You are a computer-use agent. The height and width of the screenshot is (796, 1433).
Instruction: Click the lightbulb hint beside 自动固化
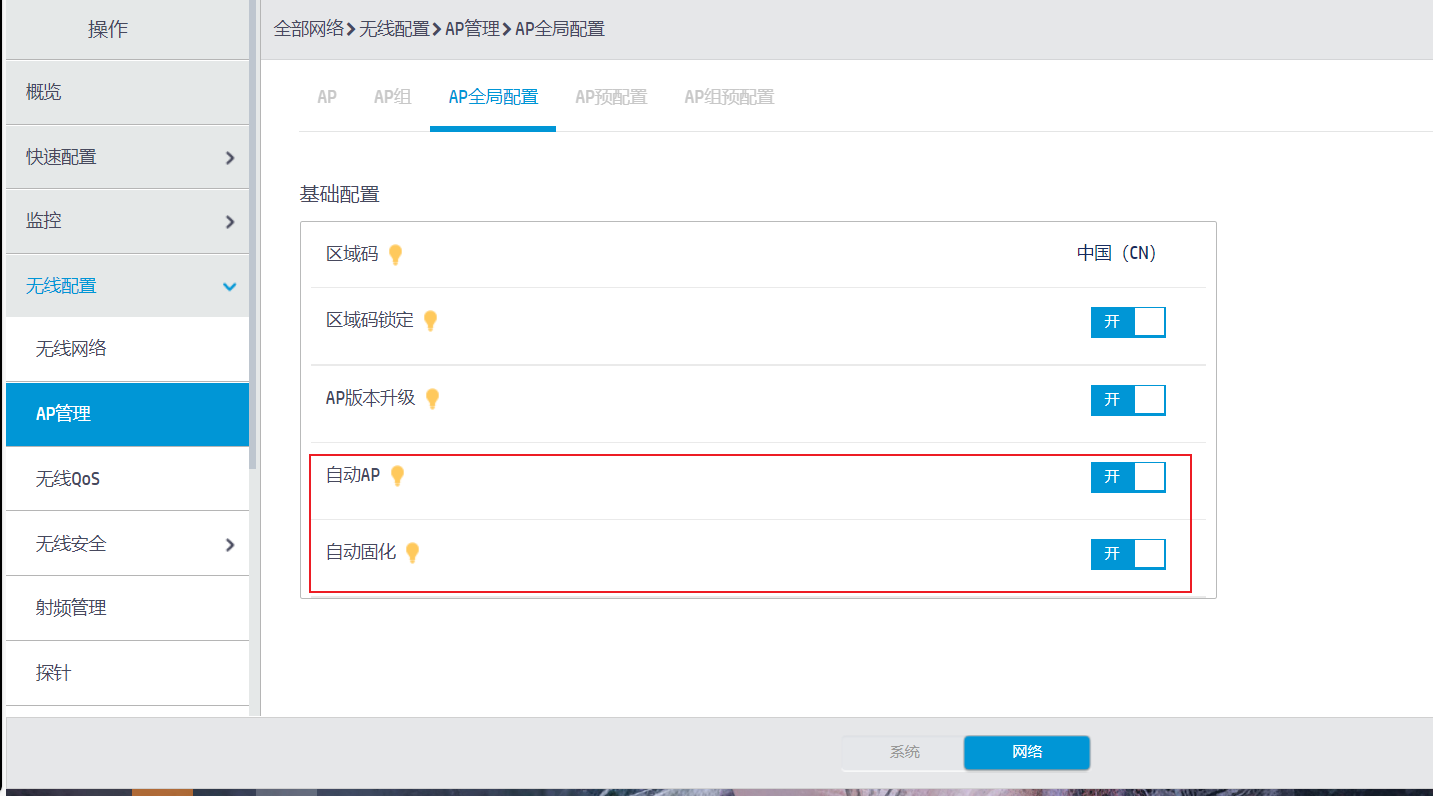[412, 553]
